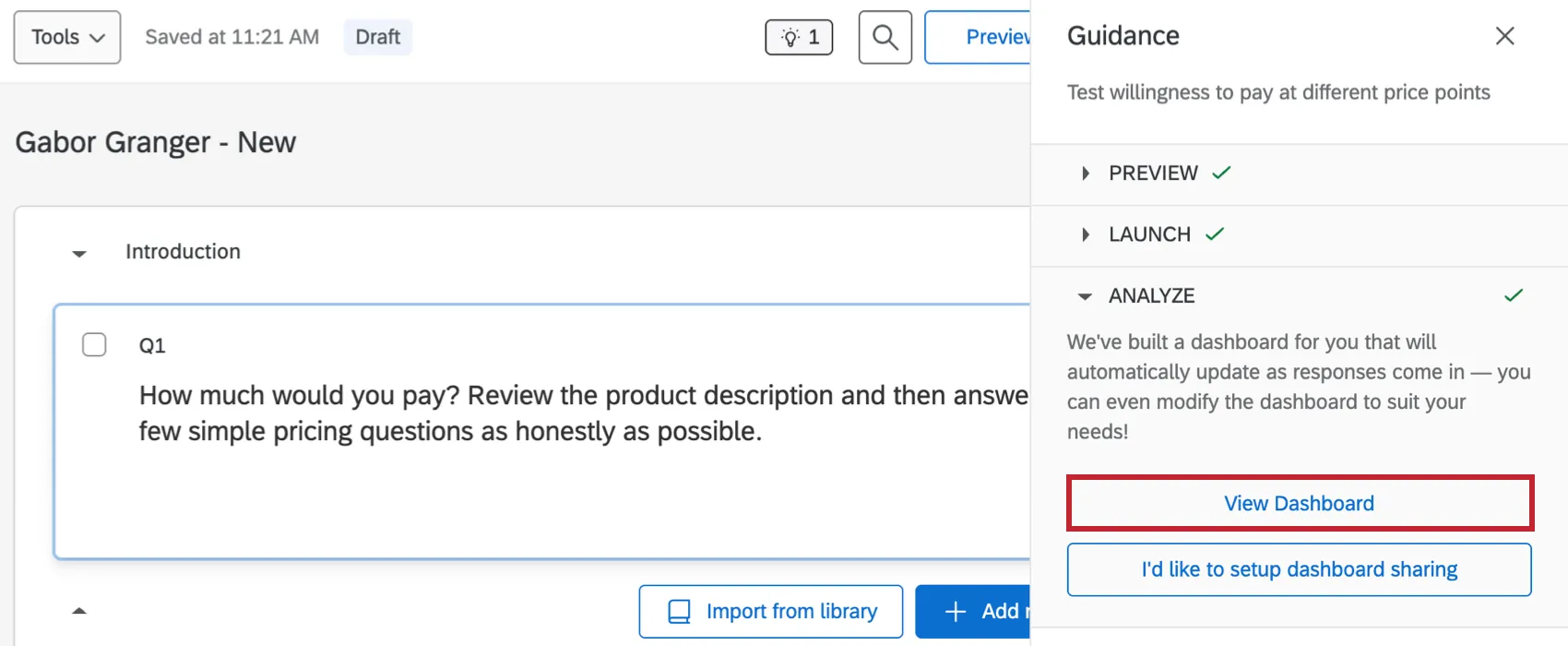Image resolution: width=1568 pixels, height=646 pixels.
Task: Click the Q1 question text
Action: pyautogui.click(x=583, y=413)
